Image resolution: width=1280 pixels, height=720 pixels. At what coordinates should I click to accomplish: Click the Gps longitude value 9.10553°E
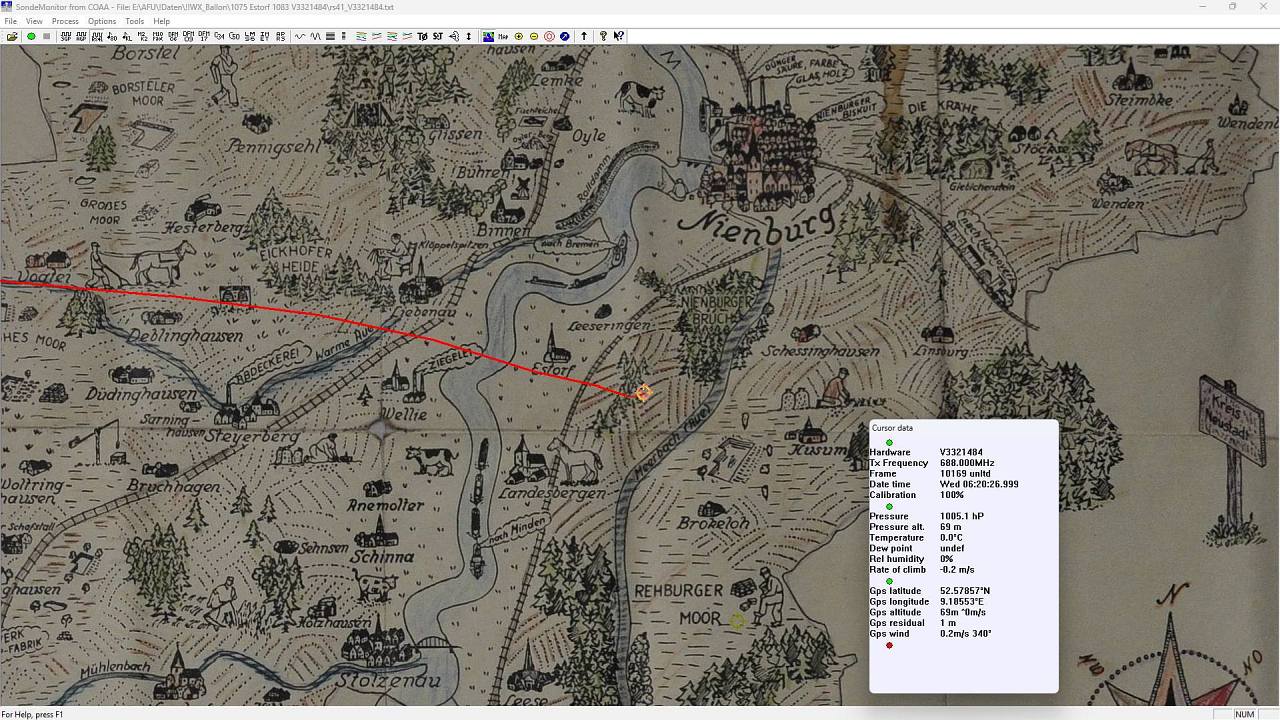tap(962, 602)
